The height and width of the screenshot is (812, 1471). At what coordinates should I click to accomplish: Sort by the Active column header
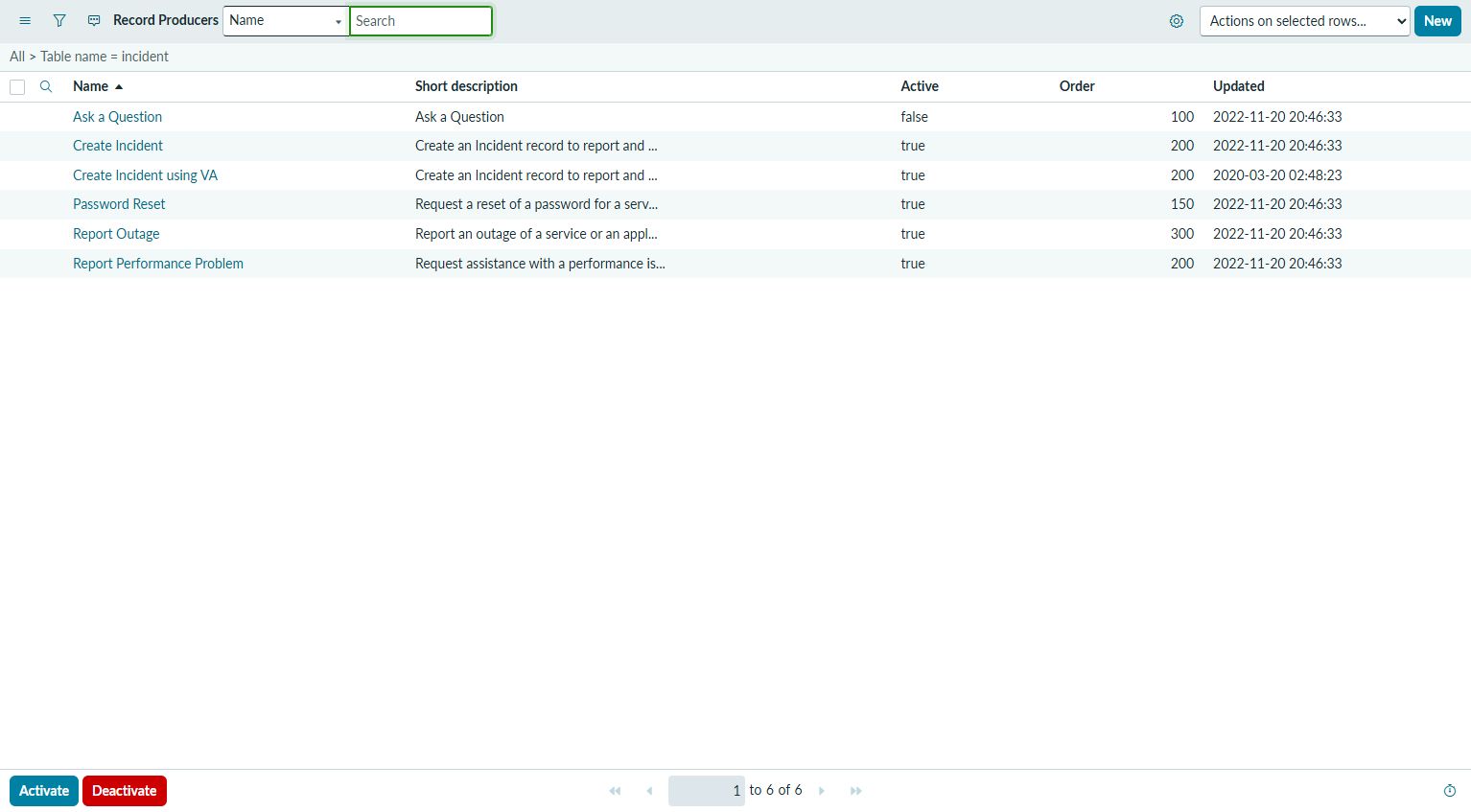click(x=920, y=86)
